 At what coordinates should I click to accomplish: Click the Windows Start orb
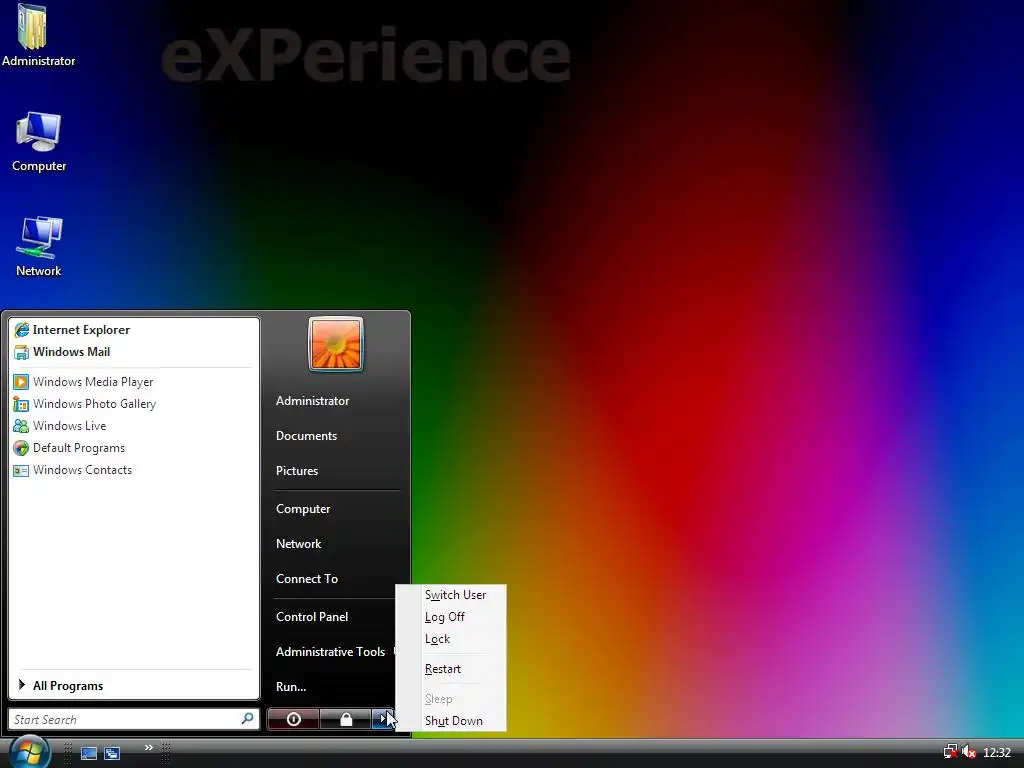[29, 752]
